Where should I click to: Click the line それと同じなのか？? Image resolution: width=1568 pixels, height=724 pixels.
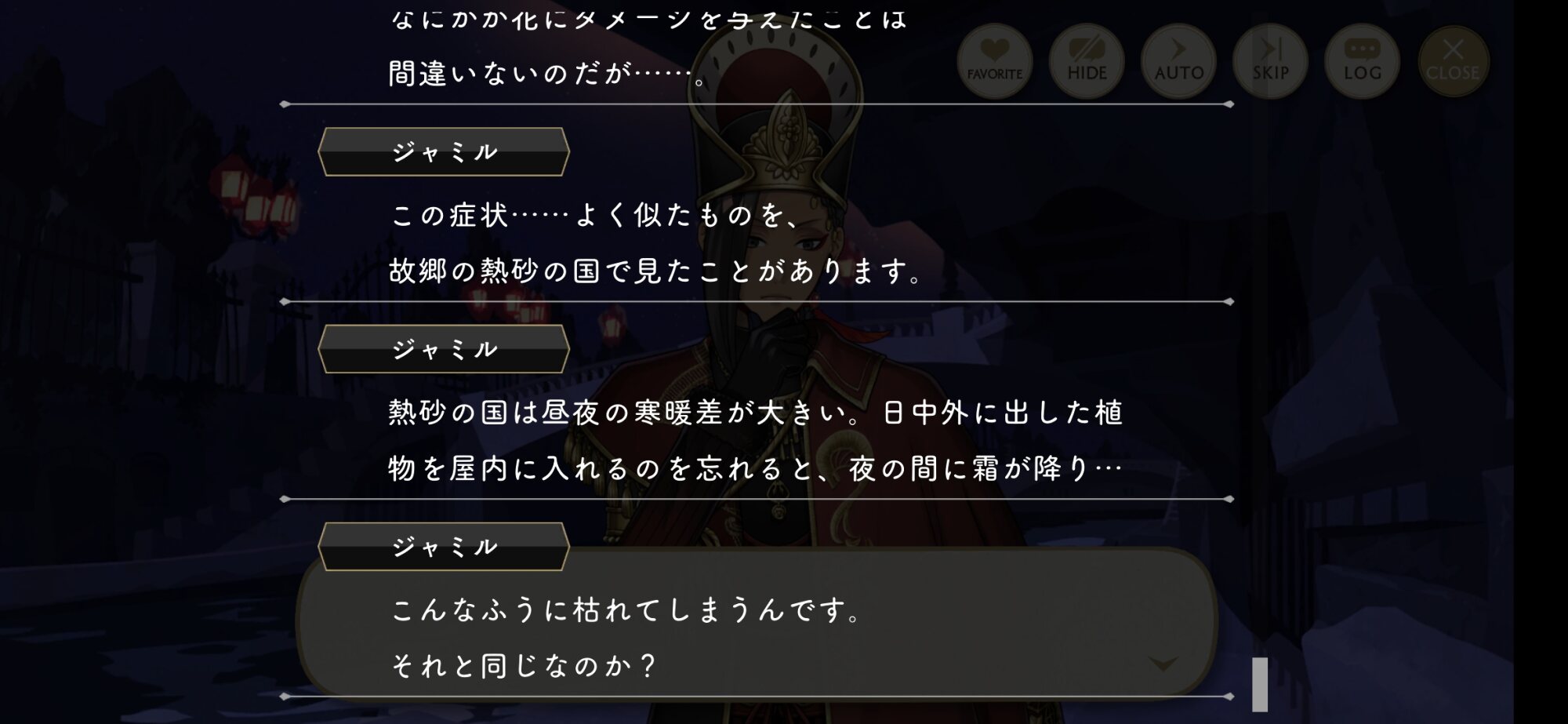click(523, 666)
